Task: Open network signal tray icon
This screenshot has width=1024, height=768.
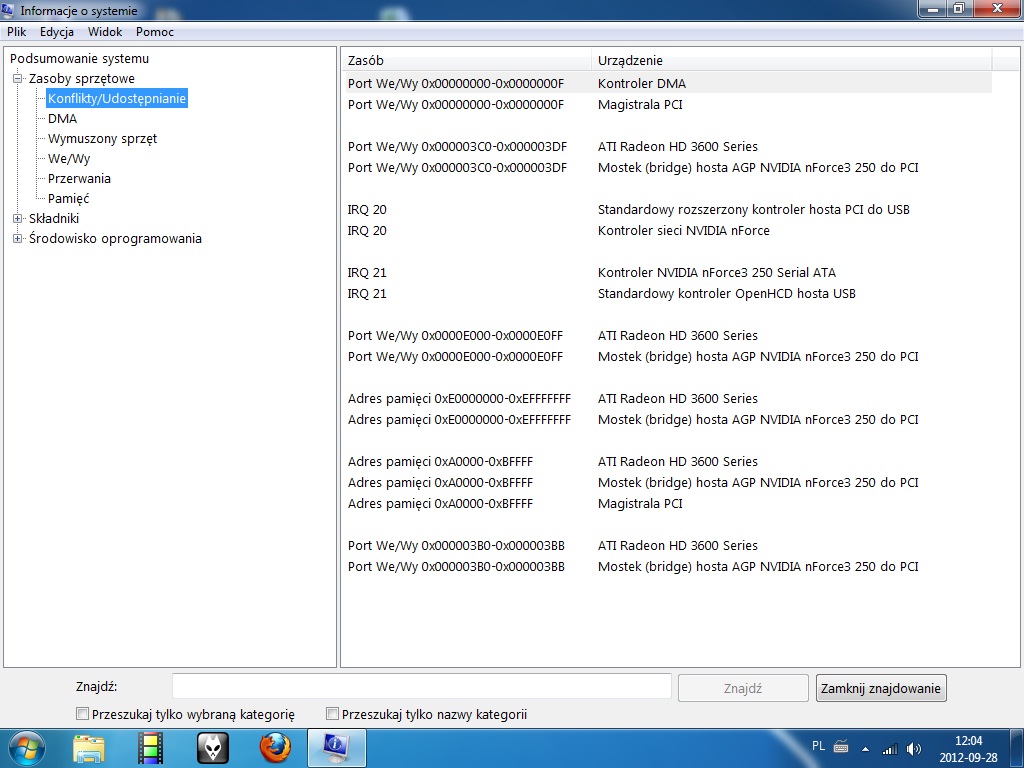Action: click(x=889, y=749)
